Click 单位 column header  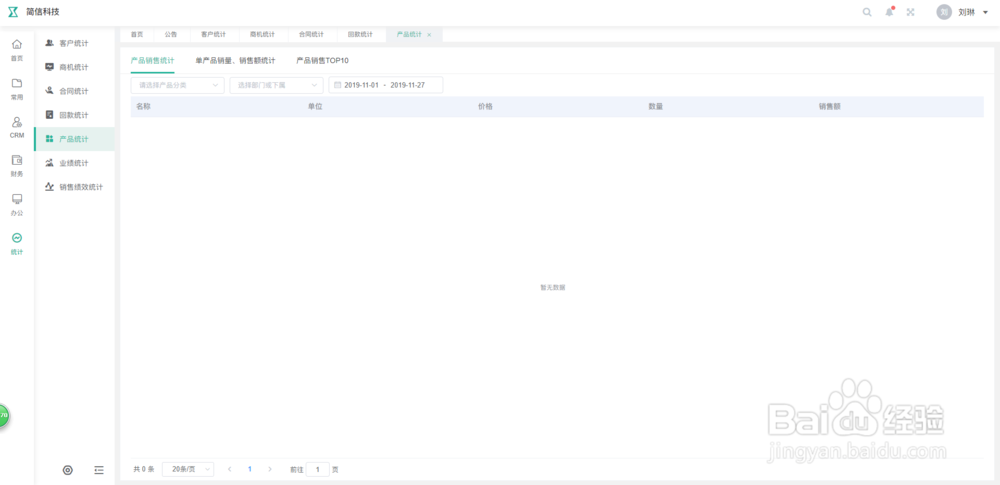[314, 107]
